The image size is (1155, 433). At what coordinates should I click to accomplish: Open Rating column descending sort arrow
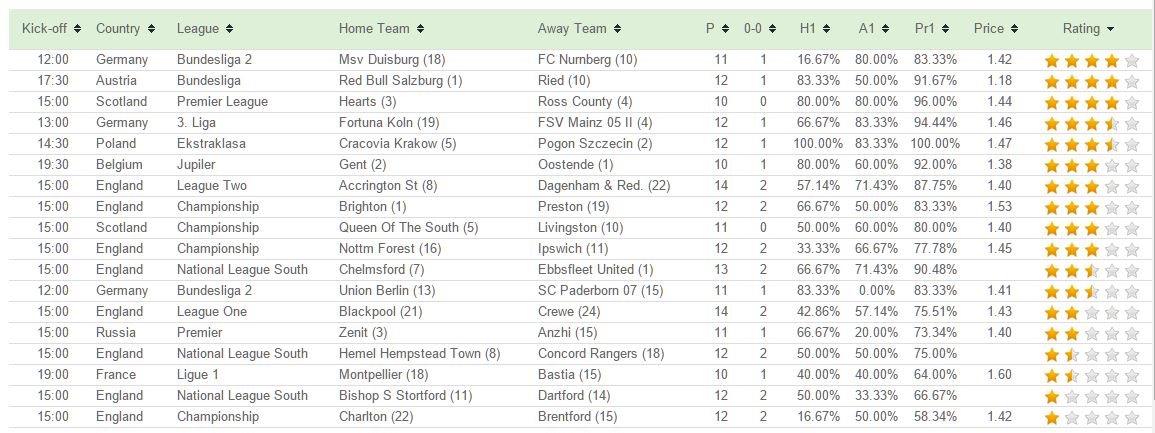tap(1110, 29)
